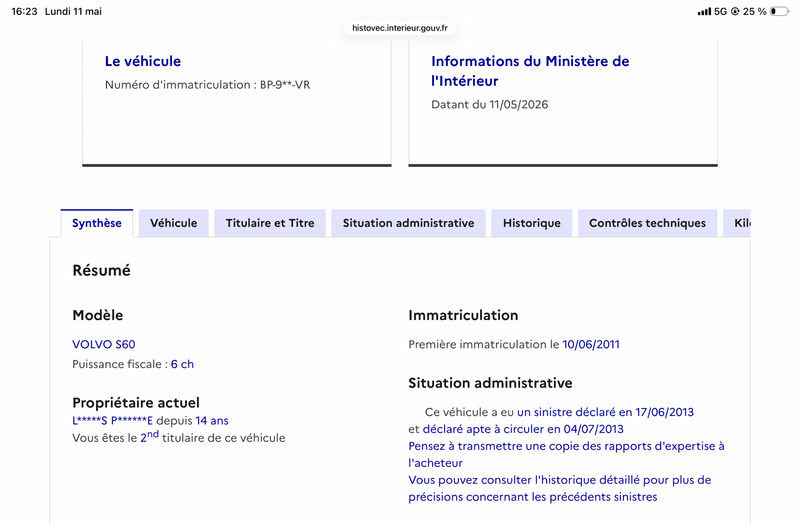Viewport: 800px width, 525px height.
Task: Open the sinistre déclaré en 17/06/2013 link
Action: click(x=605, y=412)
